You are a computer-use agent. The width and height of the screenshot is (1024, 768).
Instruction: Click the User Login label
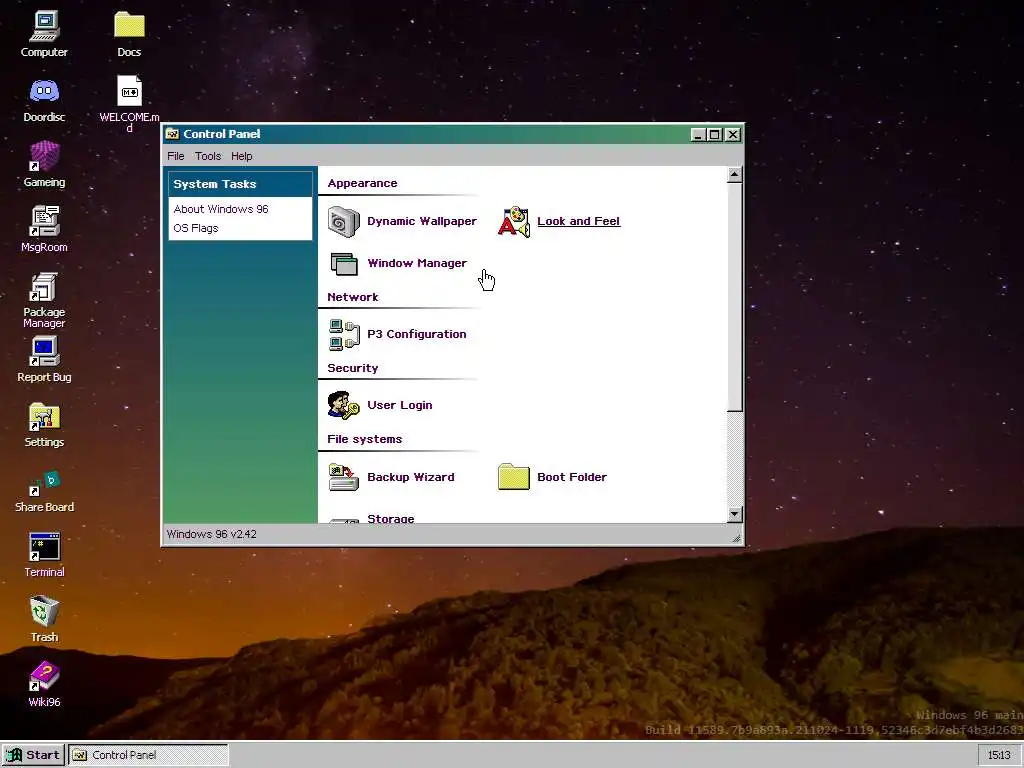pyautogui.click(x=400, y=406)
